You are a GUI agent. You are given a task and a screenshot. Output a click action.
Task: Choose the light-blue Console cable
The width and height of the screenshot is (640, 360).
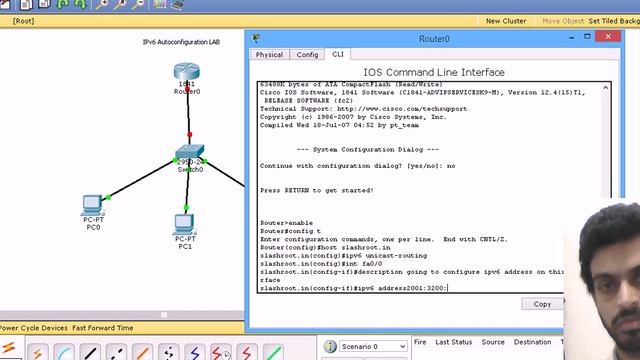pyautogui.click(x=64, y=352)
